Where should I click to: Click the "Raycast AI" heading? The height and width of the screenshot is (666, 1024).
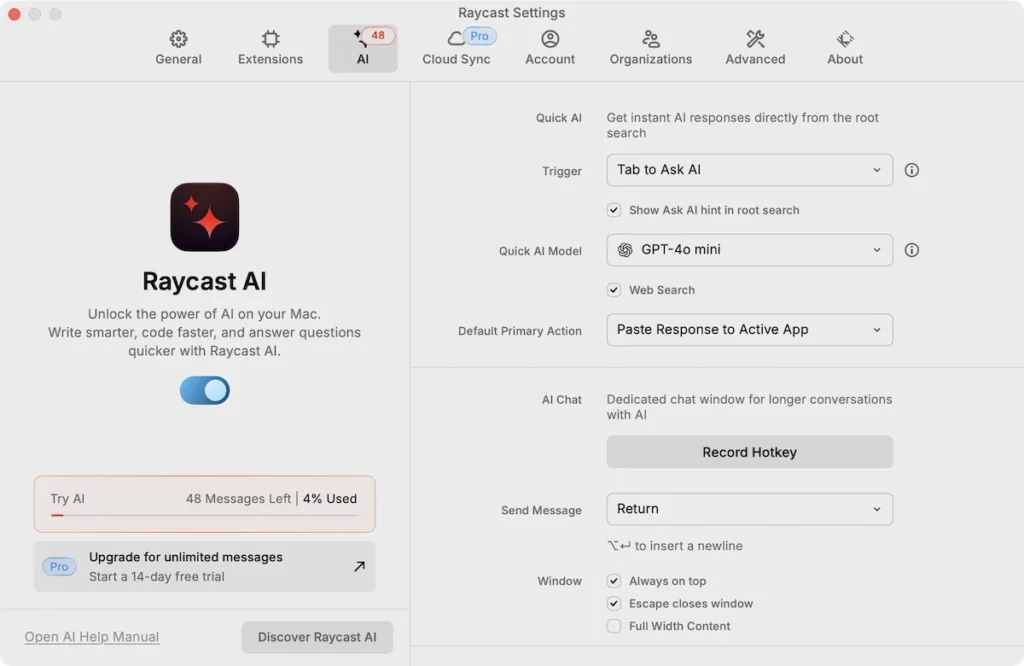(x=204, y=281)
